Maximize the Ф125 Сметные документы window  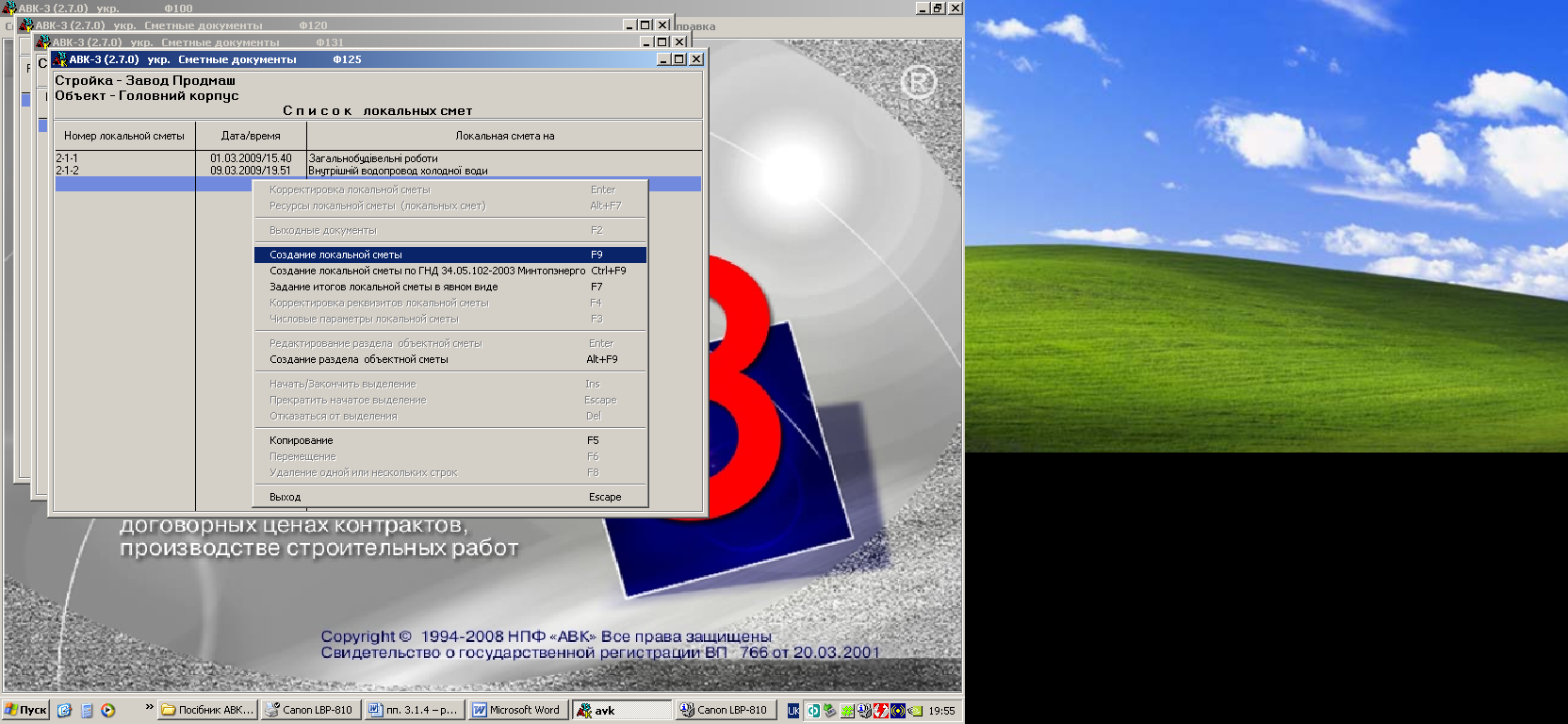click(x=679, y=59)
